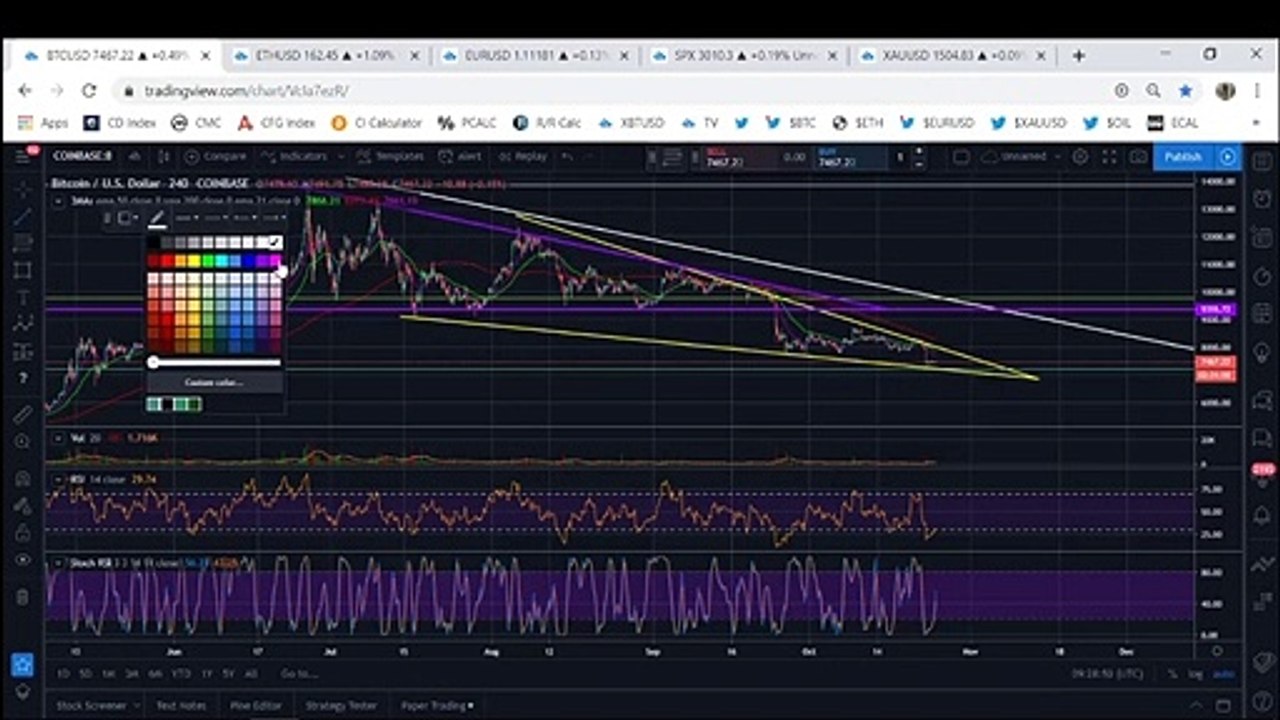Open the candle chart style selector
The height and width of the screenshot is (720, 1280).
tap(164, 156)
